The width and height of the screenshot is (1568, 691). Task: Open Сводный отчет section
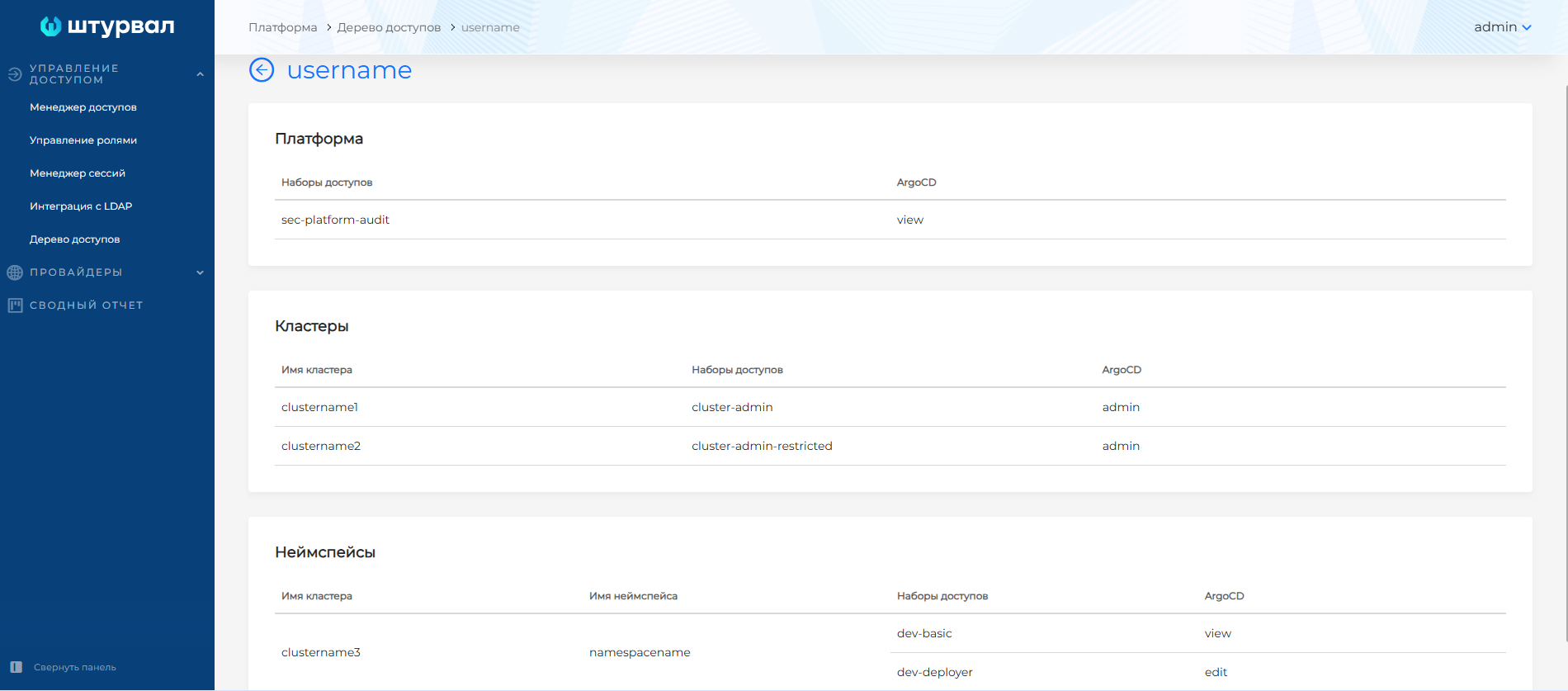tap(87, 305)
